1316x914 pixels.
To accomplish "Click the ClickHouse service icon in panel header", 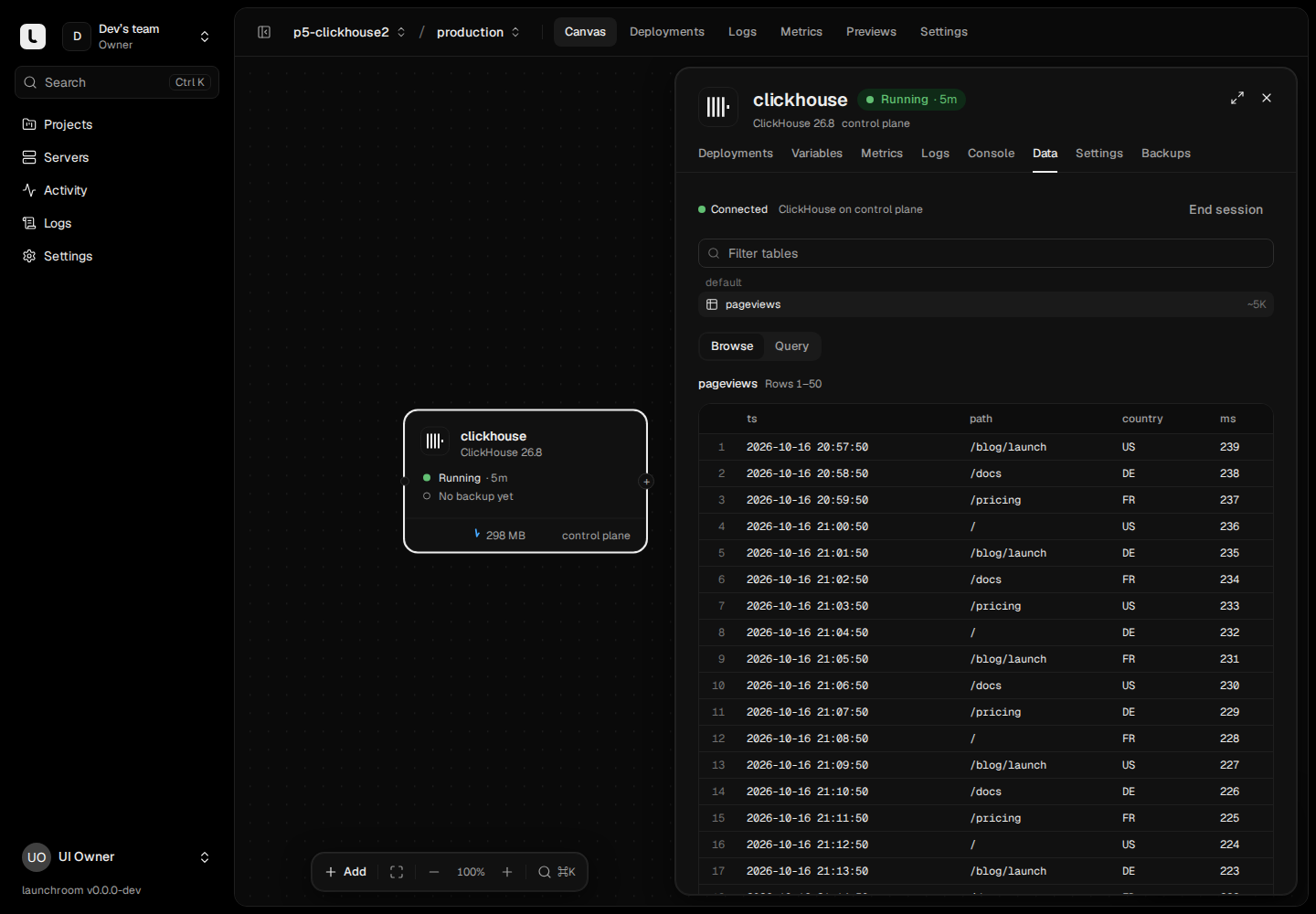I will pyautogui.click(x=718, y=107).
